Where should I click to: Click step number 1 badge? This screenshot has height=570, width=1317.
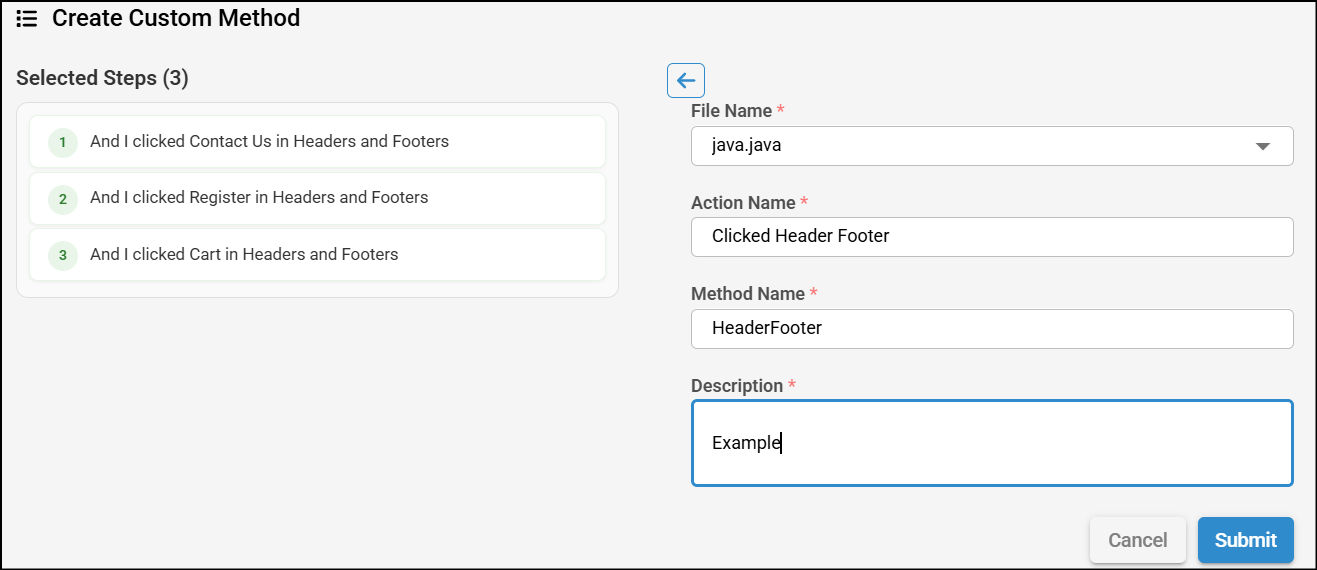point(62,143)
